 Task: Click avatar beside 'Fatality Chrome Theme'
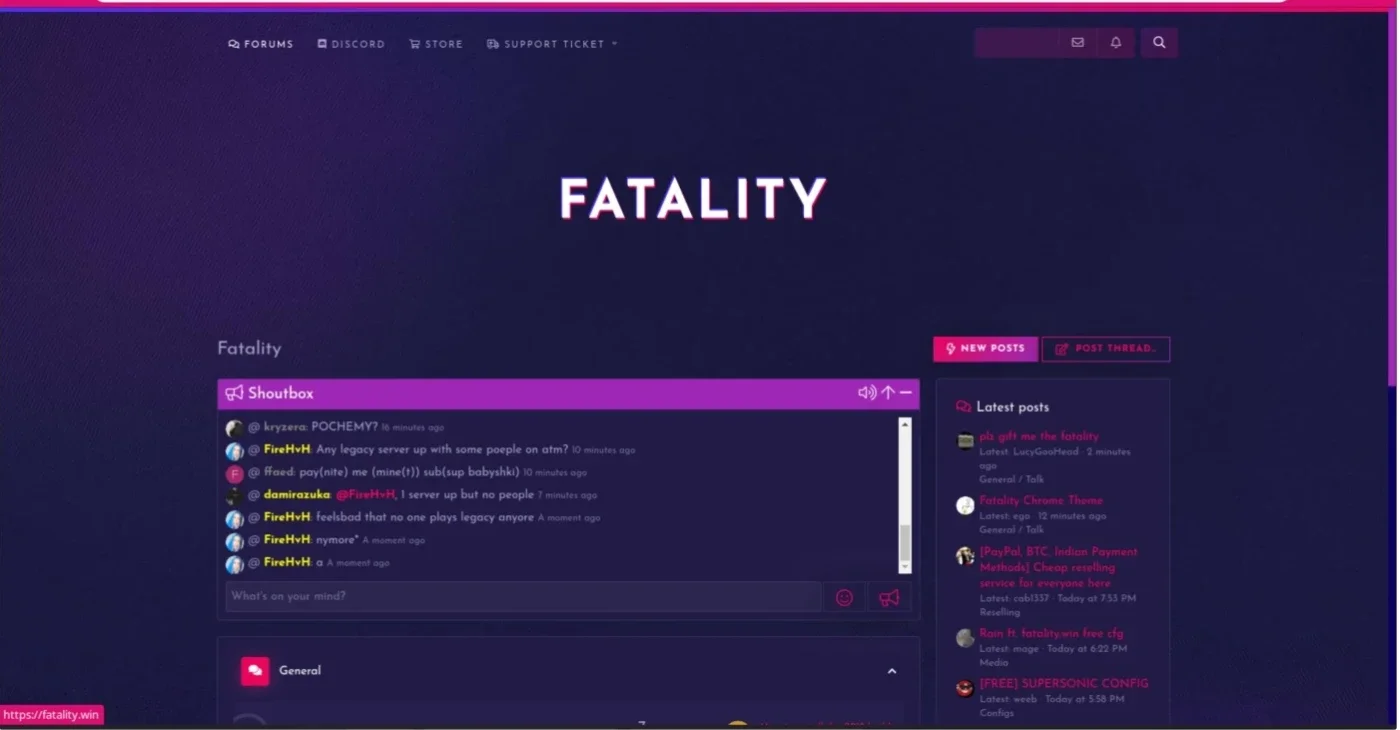[x=965, y=505]
